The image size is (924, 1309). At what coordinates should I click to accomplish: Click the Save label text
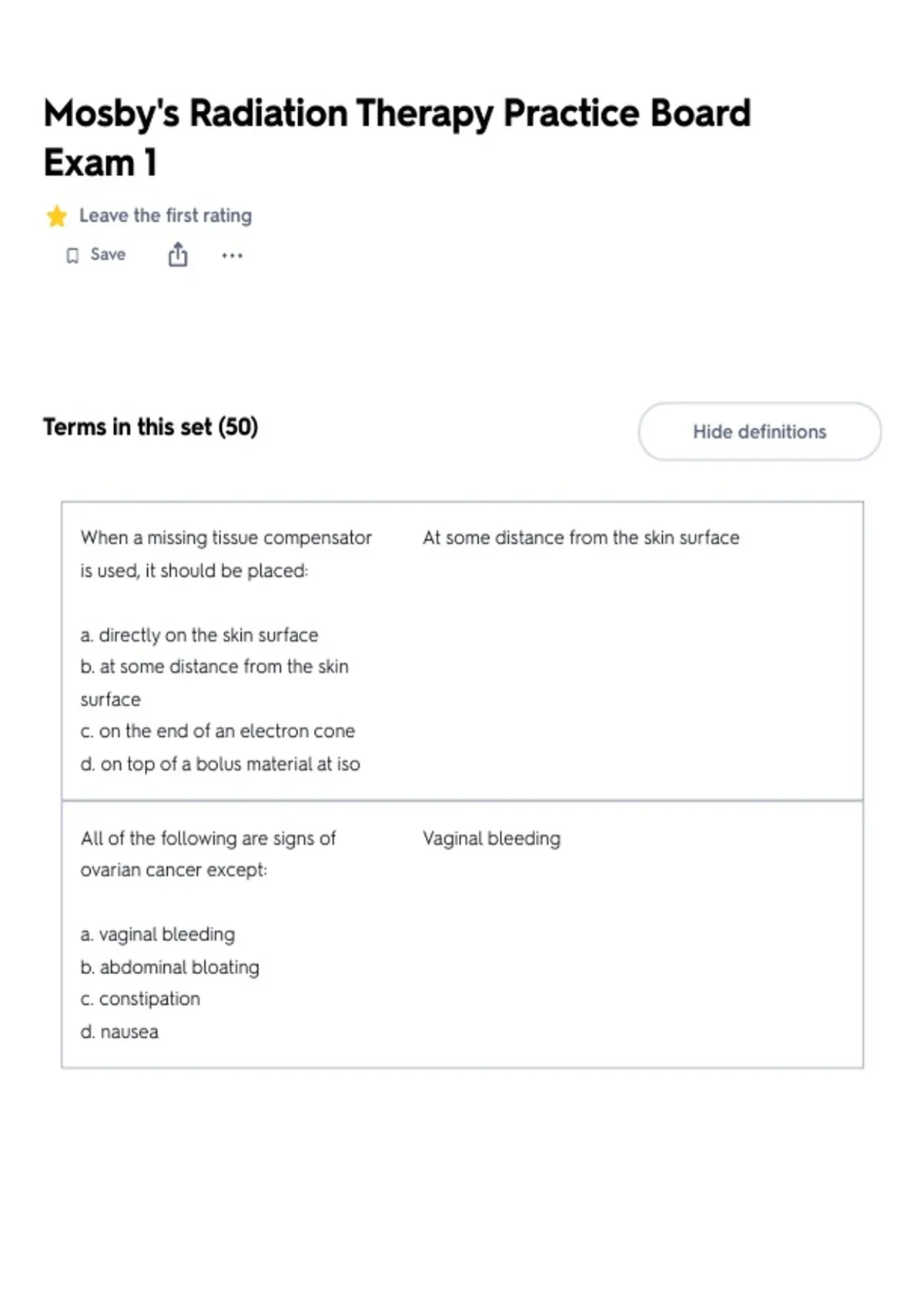[x=108, y=254]
